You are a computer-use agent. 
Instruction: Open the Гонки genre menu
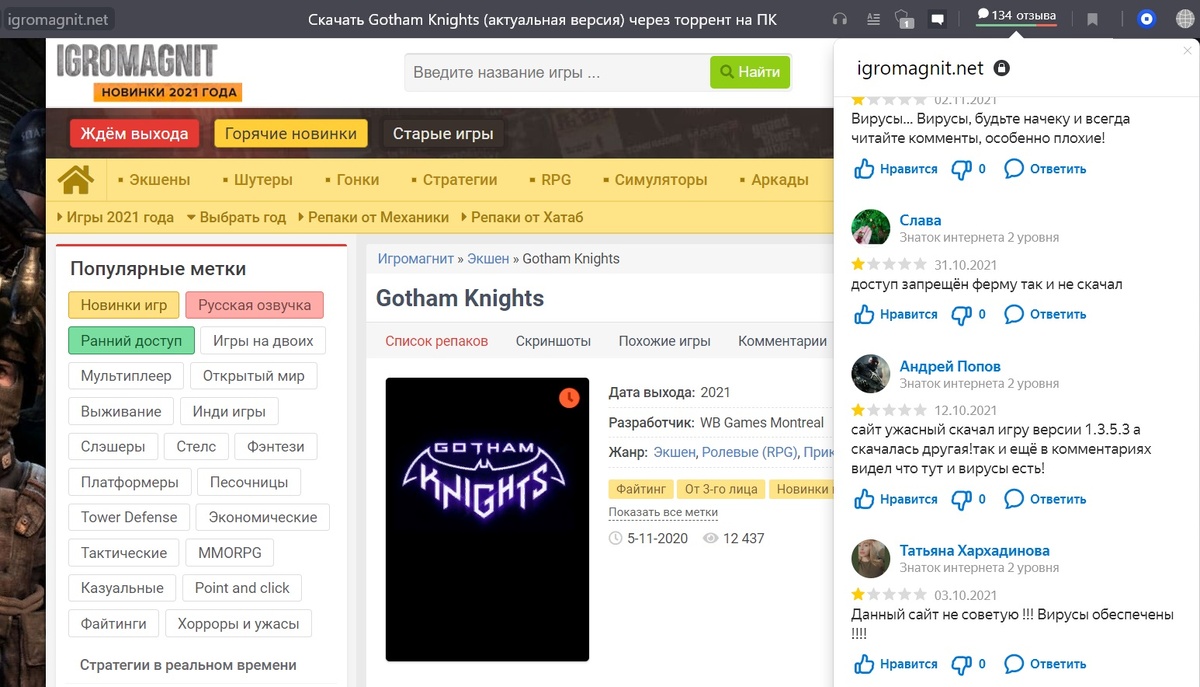coord(351,180)
